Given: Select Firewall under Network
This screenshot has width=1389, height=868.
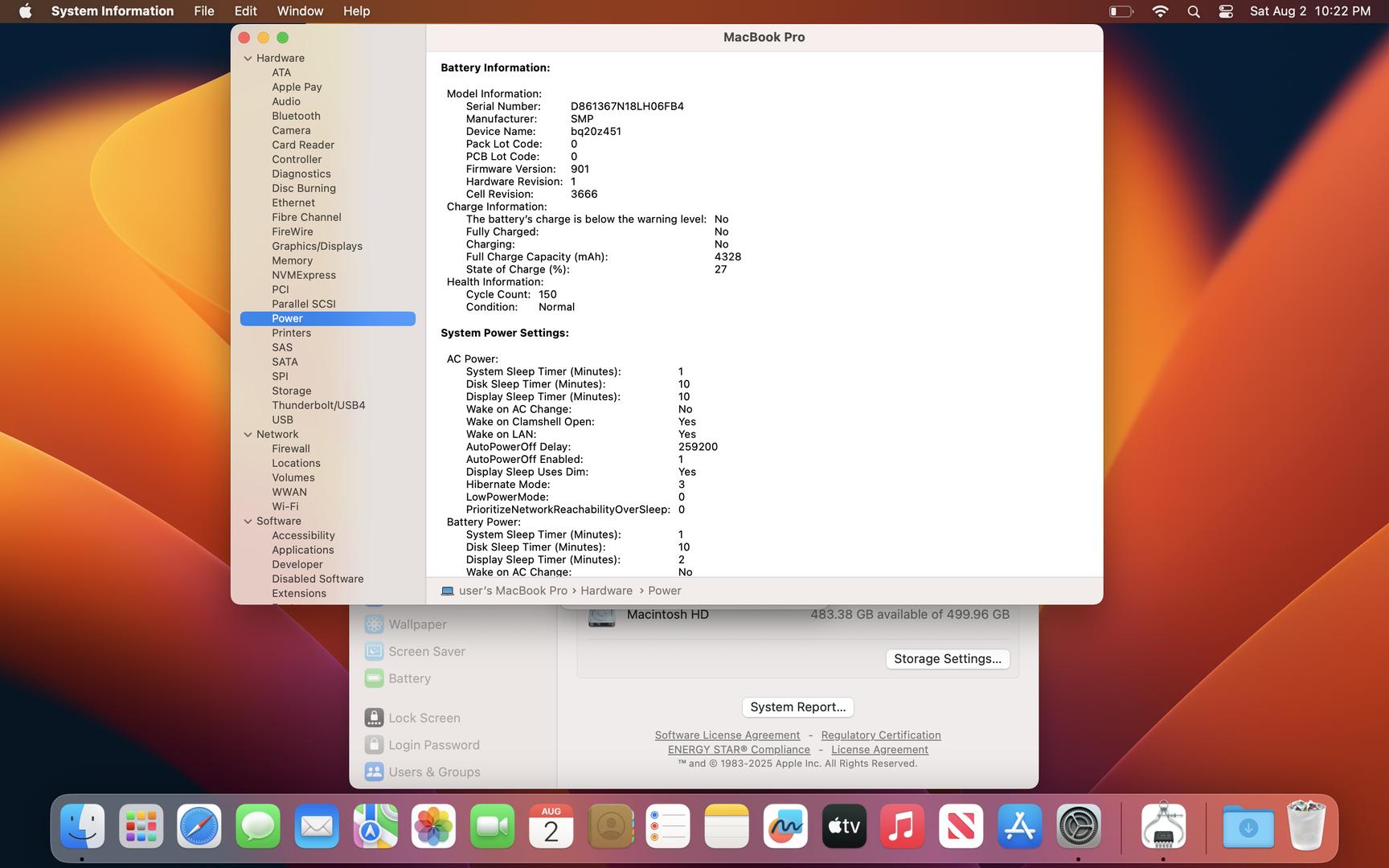Looking at the screenshot, I should [290, 449].
